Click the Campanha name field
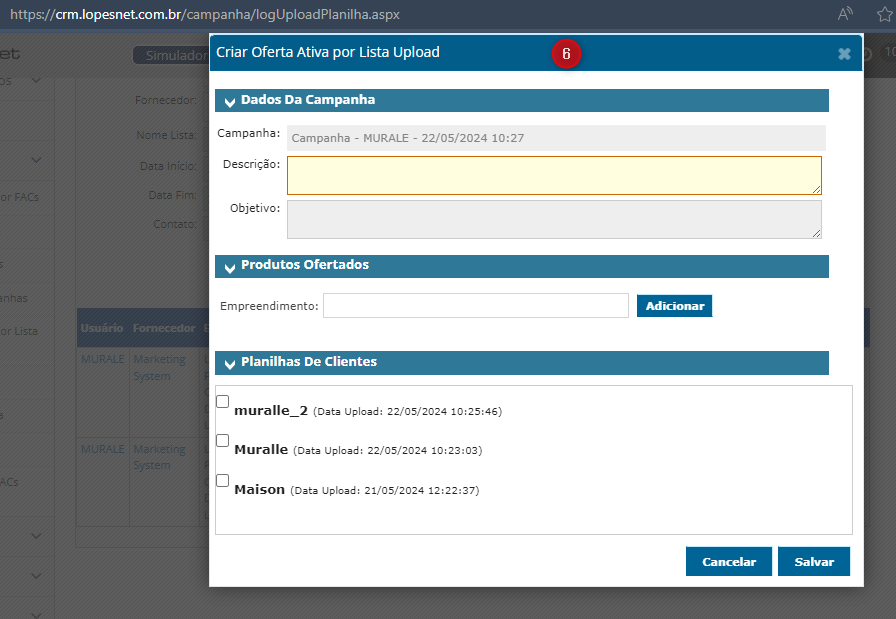This screenshot has height=619, width=896. (x=555, y=138)
